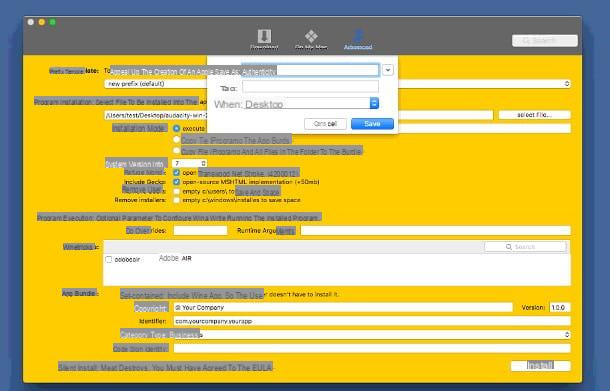
Task: Focus the Identifier text field
Action: click(x=372, y=321)
